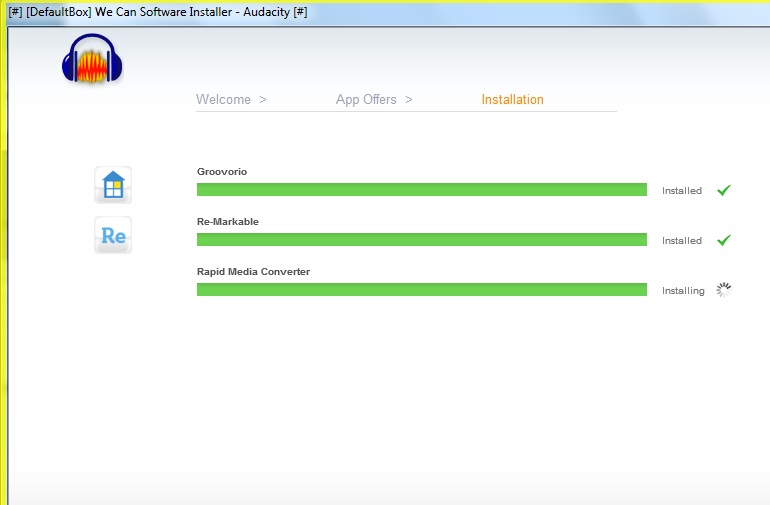The height and width of the screenshot is (505, 770).
Task: Click the Re-Markable progress bar
Action: click(x=421, y=240)
